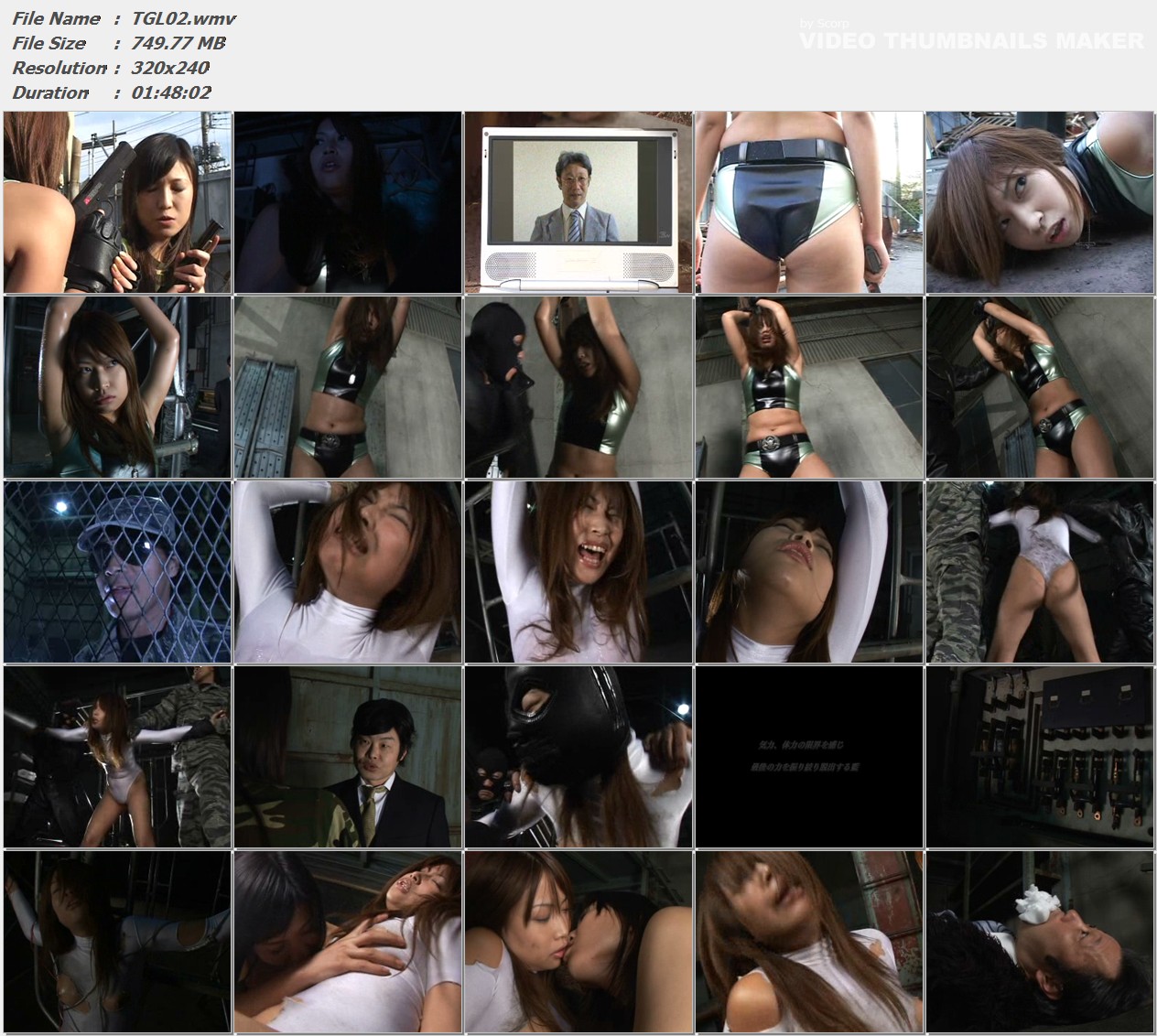Open the thumbnail of woman lying on ground
Screen dimensions: 1157x1036
click(1039, 202)
